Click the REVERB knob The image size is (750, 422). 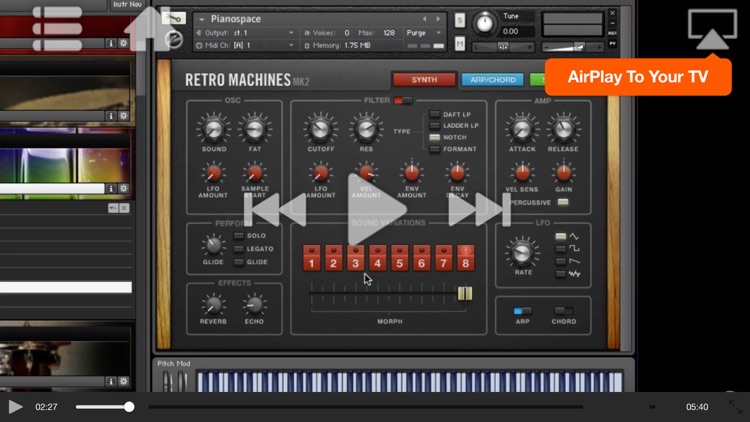point(213,305)
